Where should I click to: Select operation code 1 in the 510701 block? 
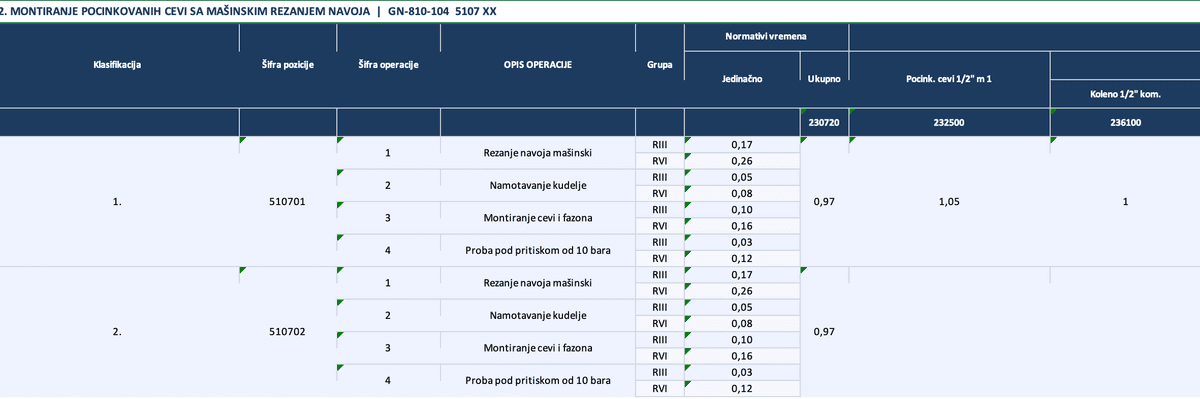click(388, 153)
